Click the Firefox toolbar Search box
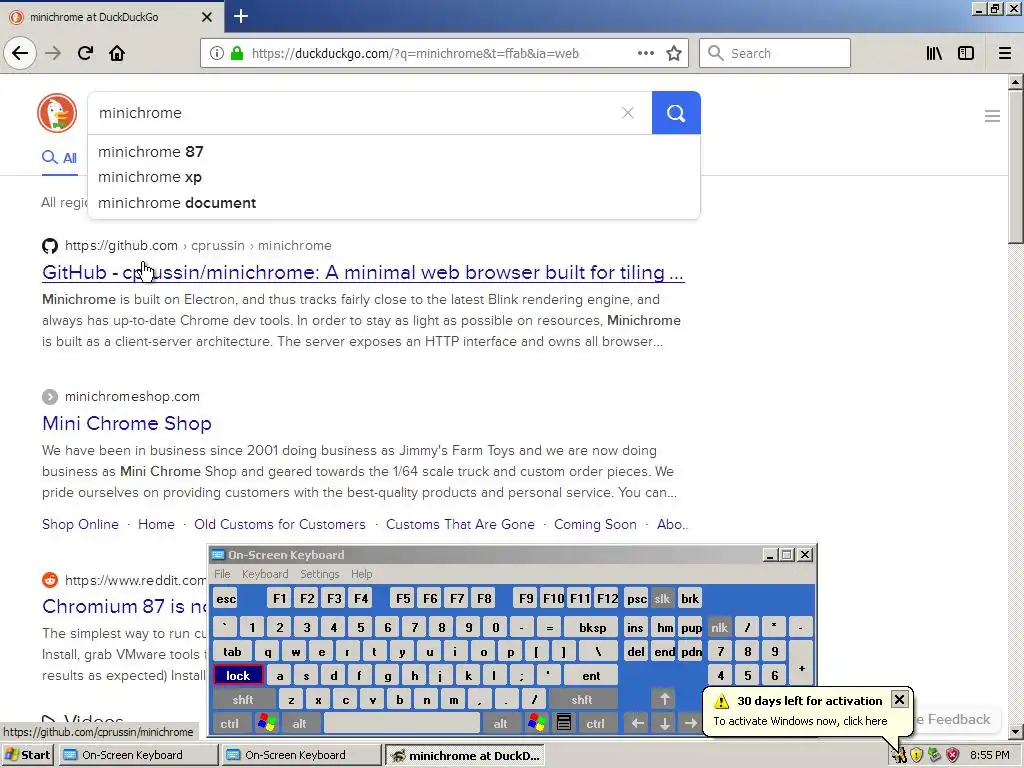The image size is (1024, 768). pos(775,54)
